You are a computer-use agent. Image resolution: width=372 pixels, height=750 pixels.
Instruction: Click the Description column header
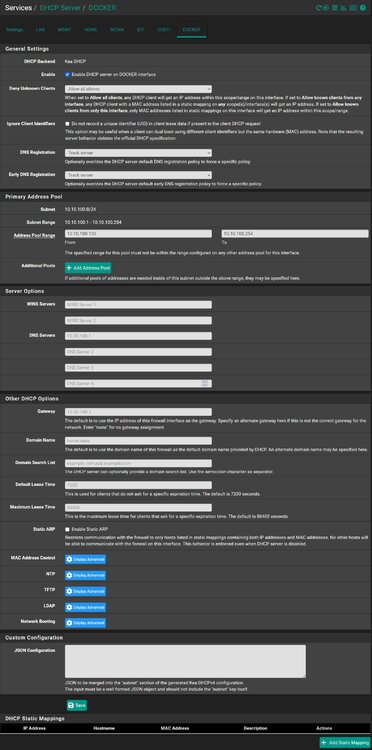click(x=255, y=728)
